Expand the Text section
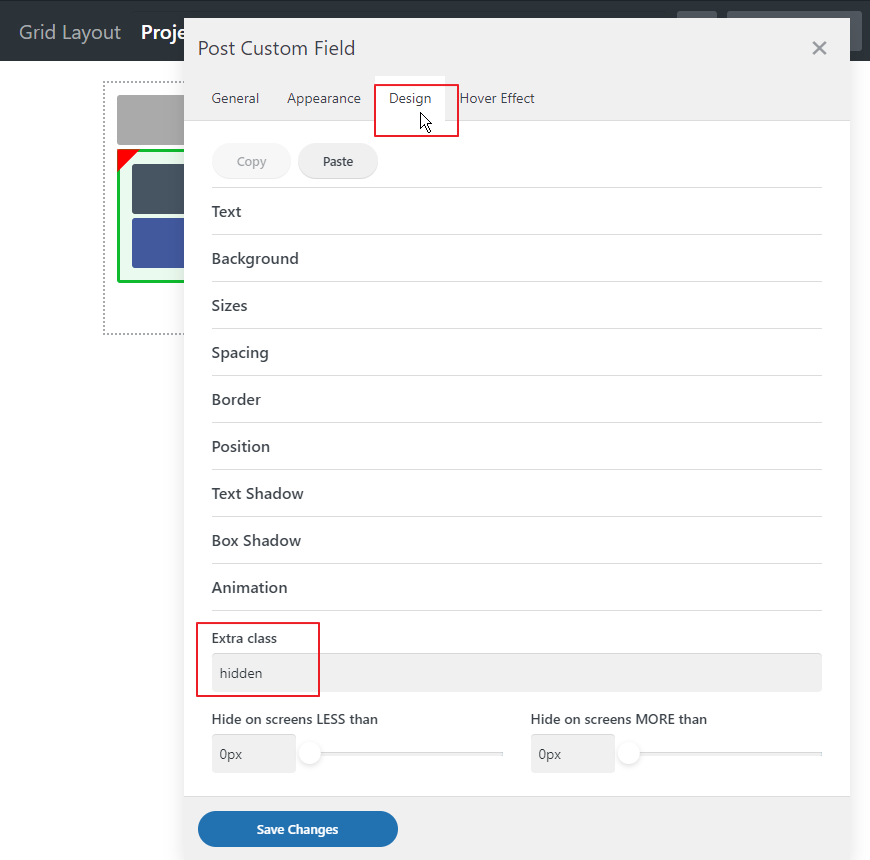Screen dimensions: 870x860 (517, 211)
